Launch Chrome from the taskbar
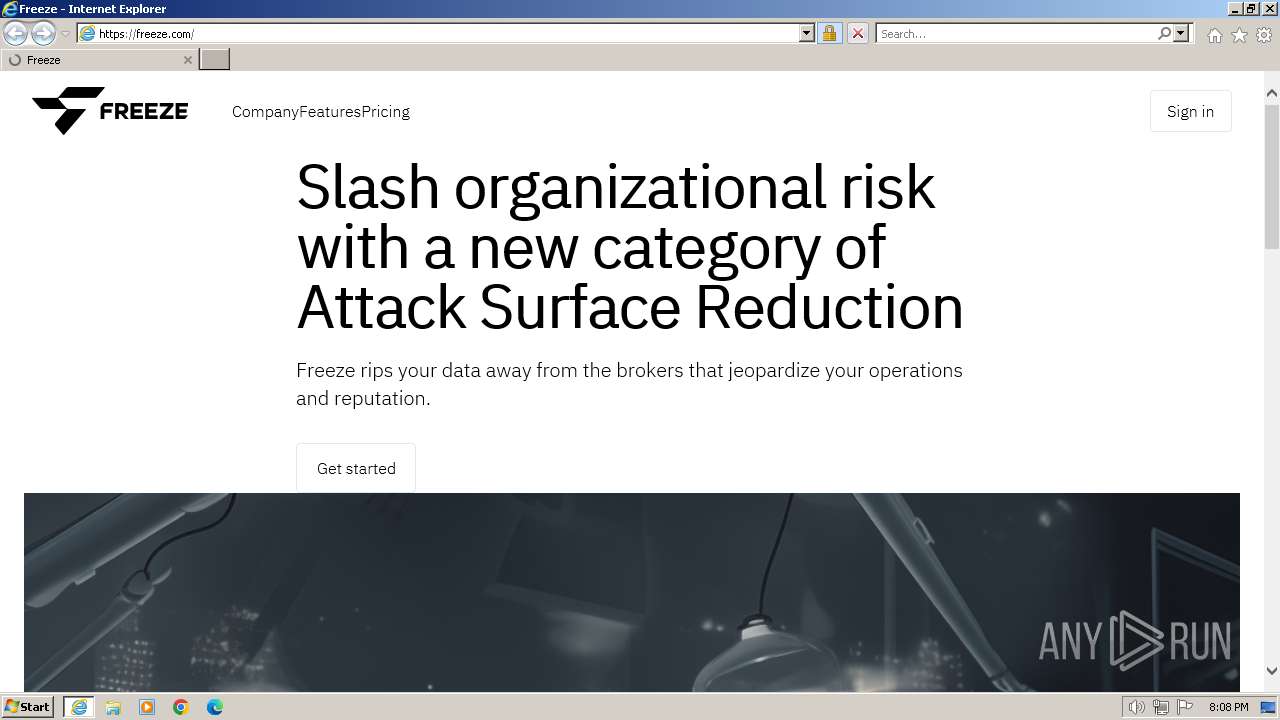 point(181,707)
